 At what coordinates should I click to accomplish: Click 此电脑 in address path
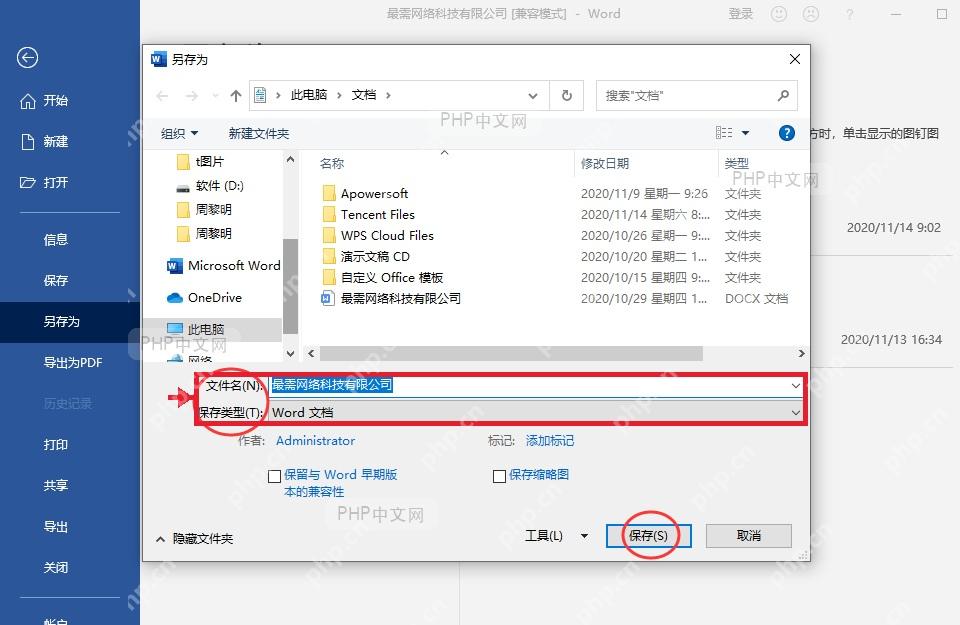point(309,95)
